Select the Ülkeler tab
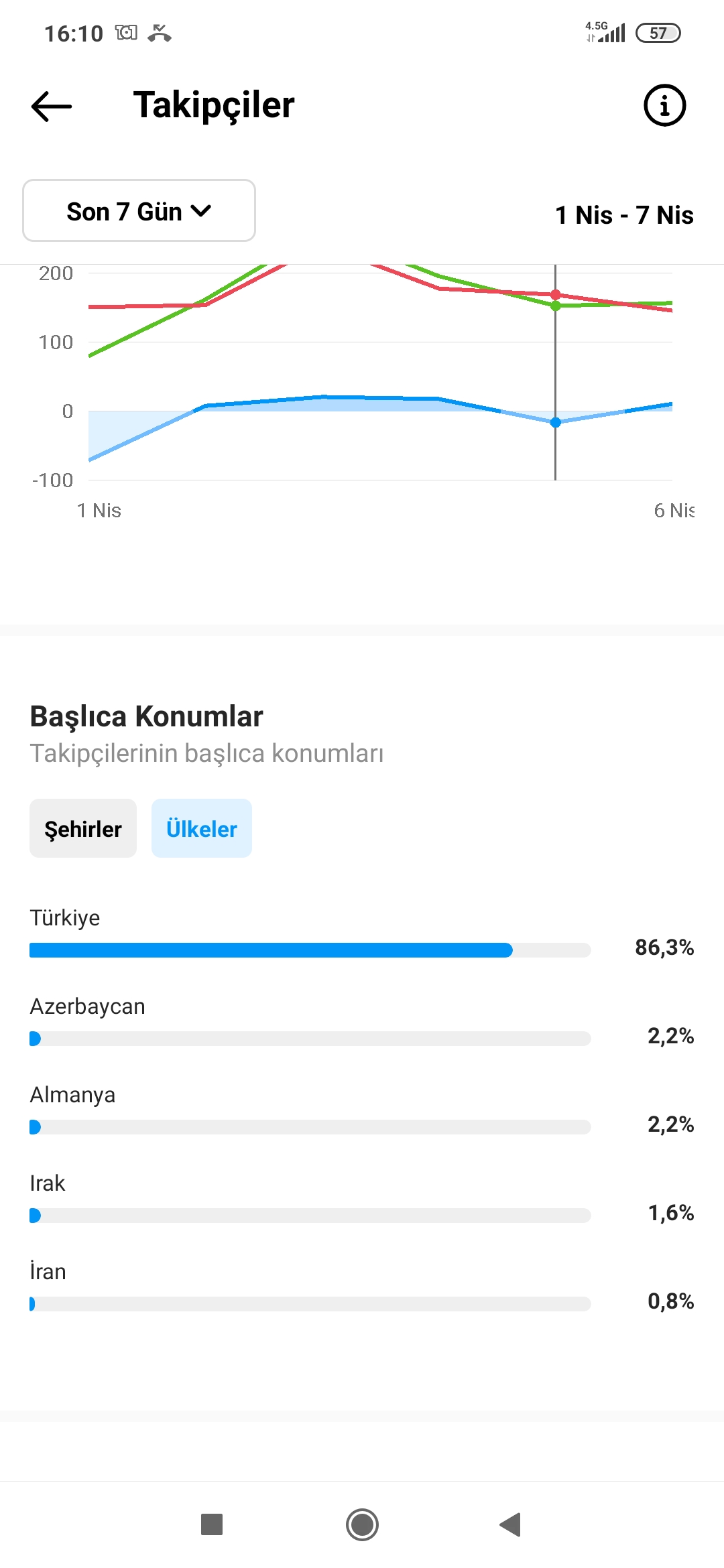This screenshot has height=1568, width=724. [x=202, y=828]
